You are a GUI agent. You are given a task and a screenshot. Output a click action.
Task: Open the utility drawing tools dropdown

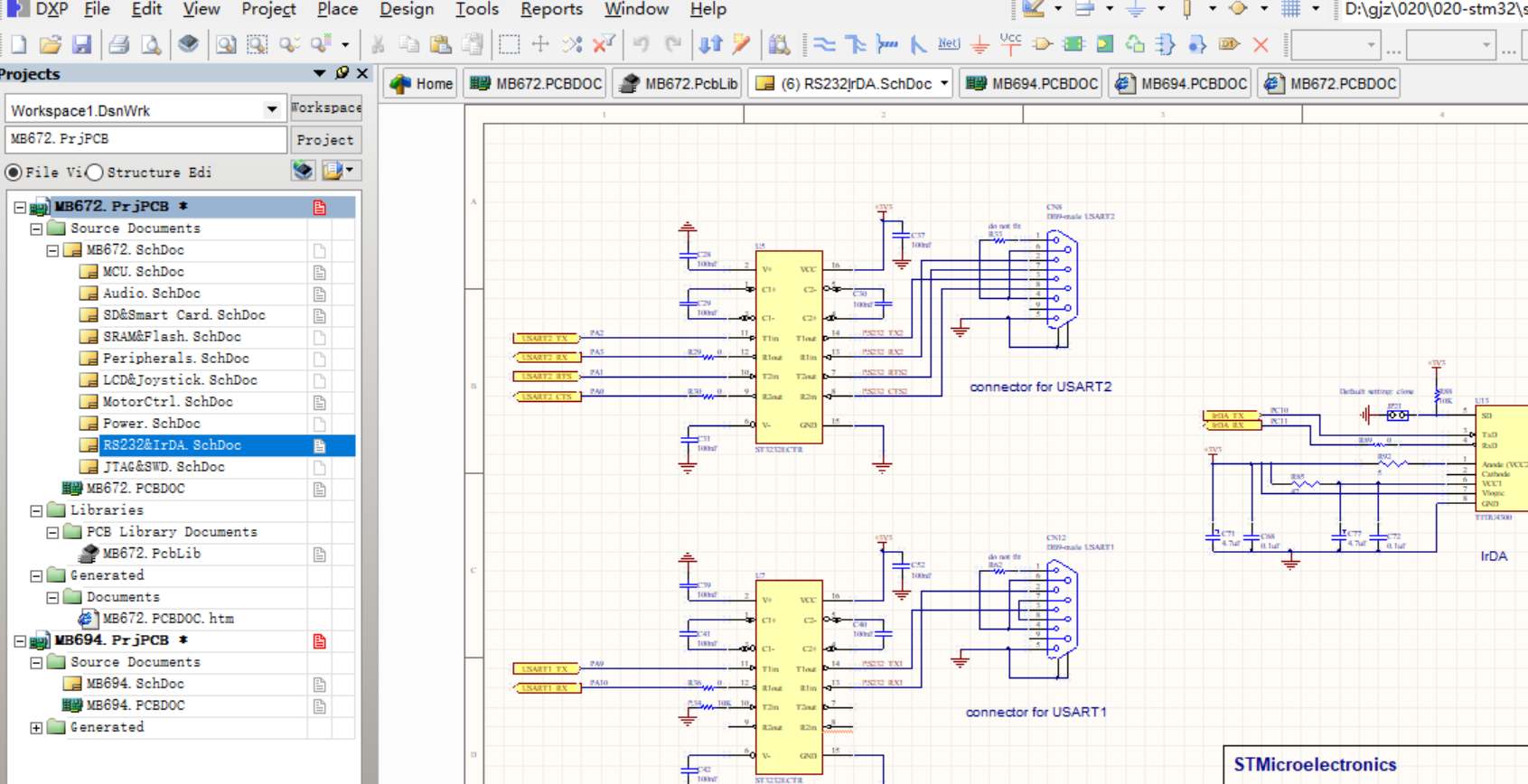pos(1058,9)
